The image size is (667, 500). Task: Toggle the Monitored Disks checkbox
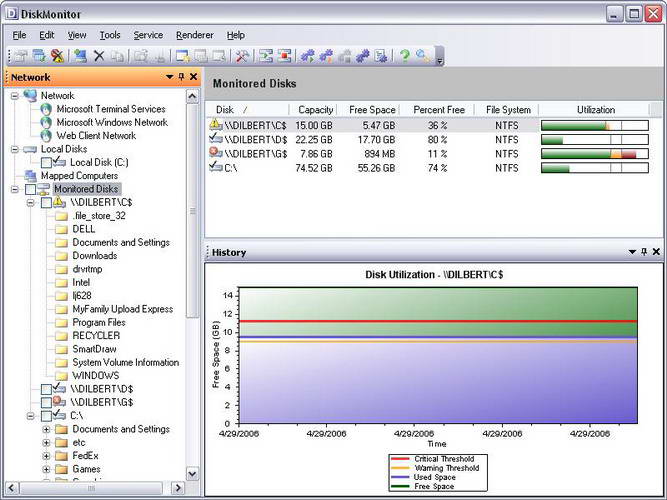(x=31, y=189)
